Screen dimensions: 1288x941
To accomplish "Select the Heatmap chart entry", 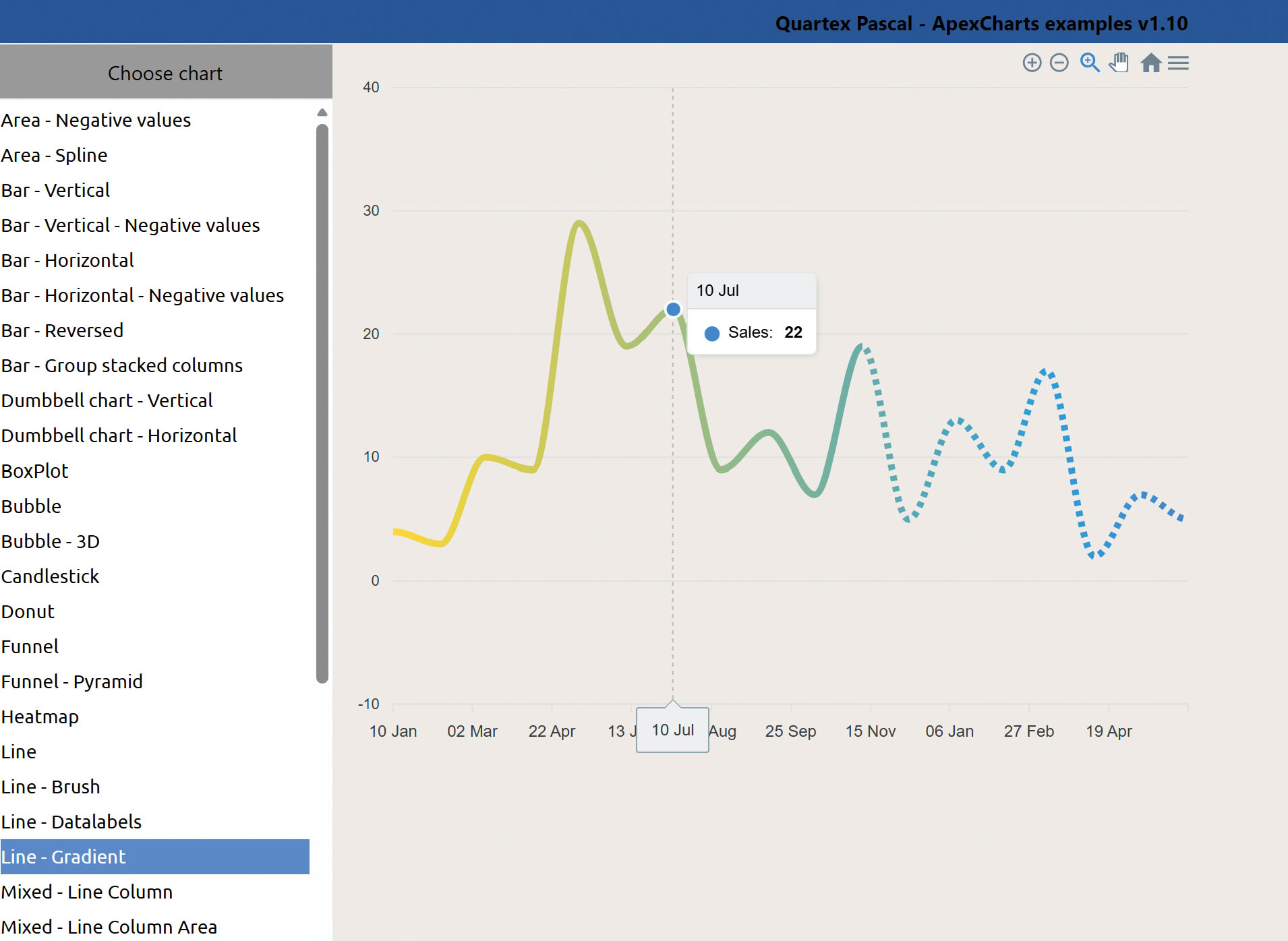I will 40,717.
